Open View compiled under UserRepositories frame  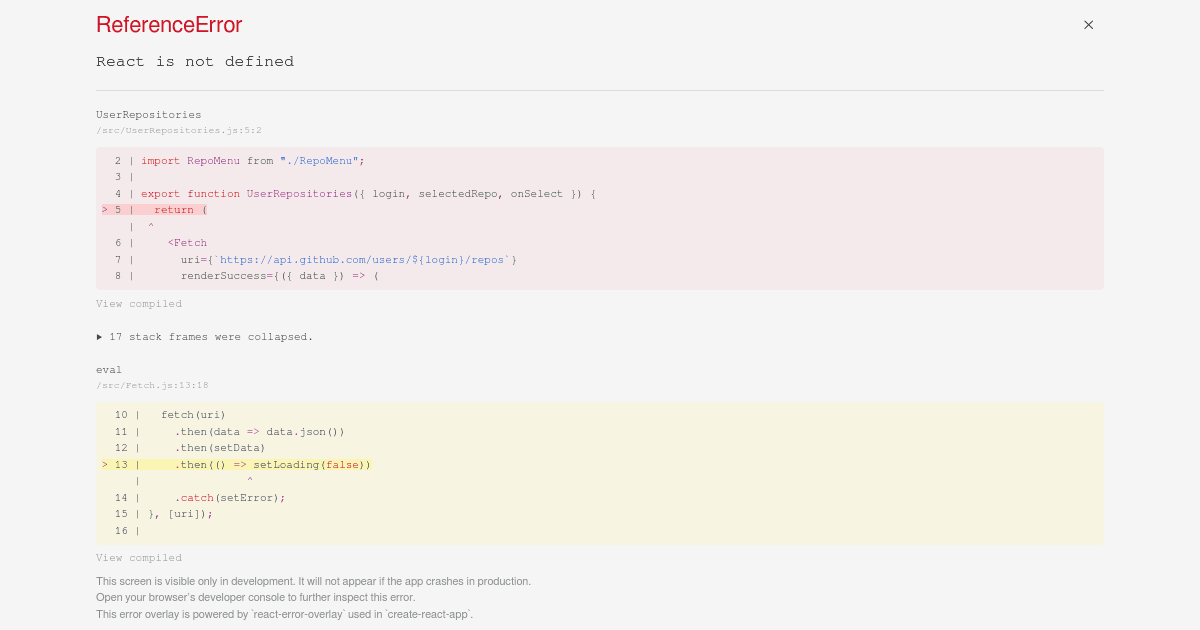[139, 303]
